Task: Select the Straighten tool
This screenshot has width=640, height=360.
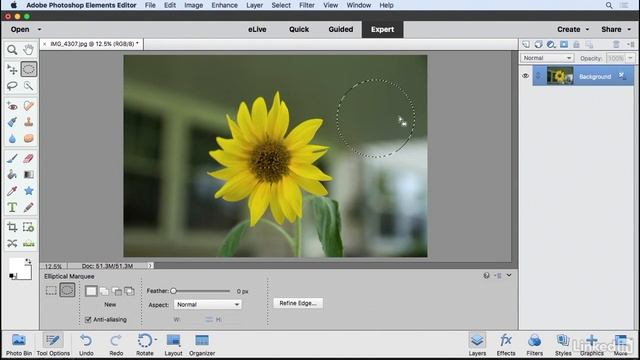Action: click(28, 243)
